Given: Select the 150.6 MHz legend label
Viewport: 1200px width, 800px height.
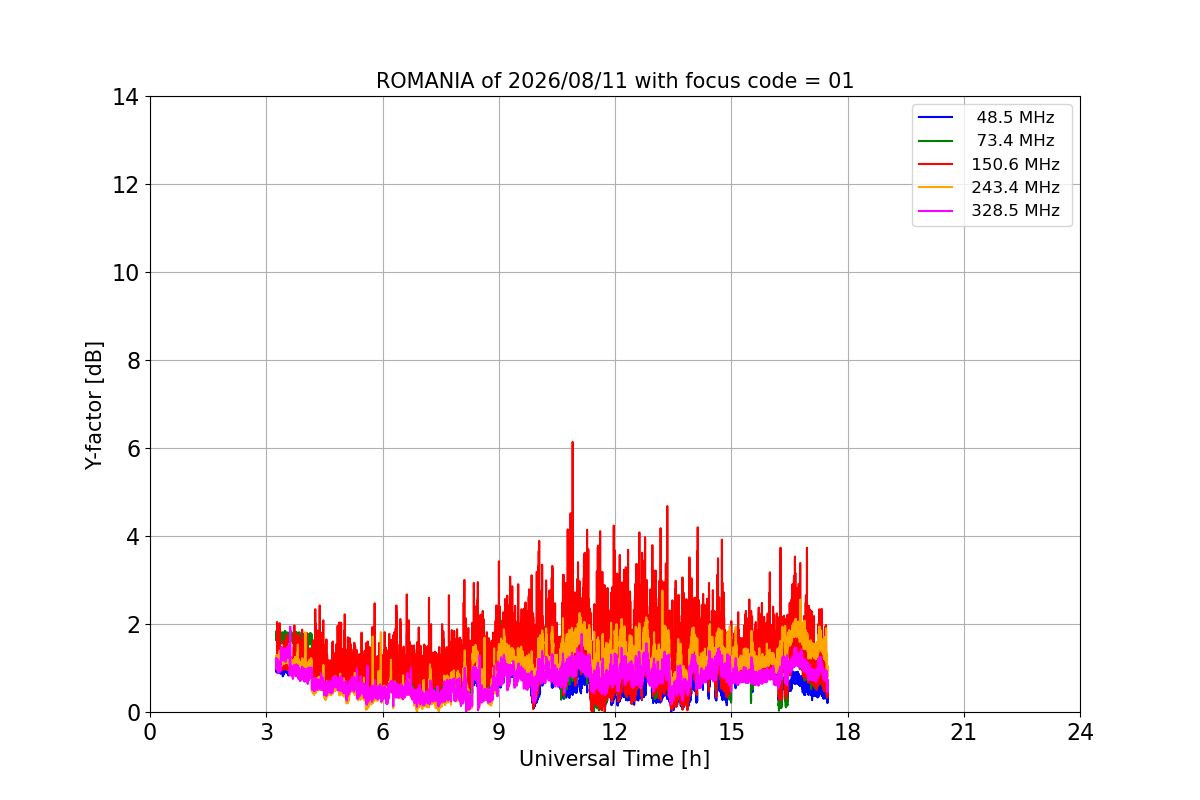Looking at the screenshot, I should point(1015,164).
